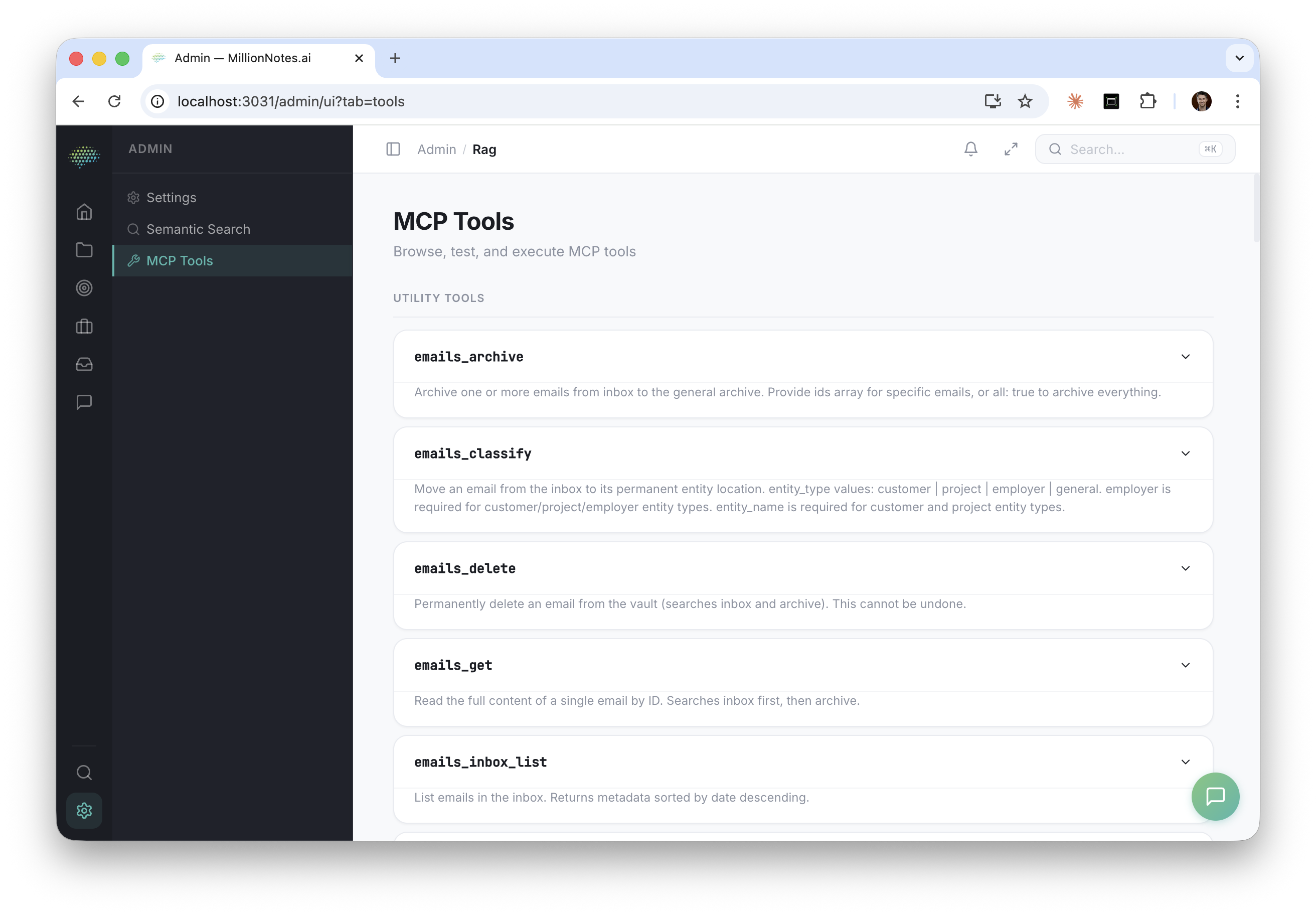Switch to the Semantic Search section
Screen dimensions: 1316x915
click(198, 229)
